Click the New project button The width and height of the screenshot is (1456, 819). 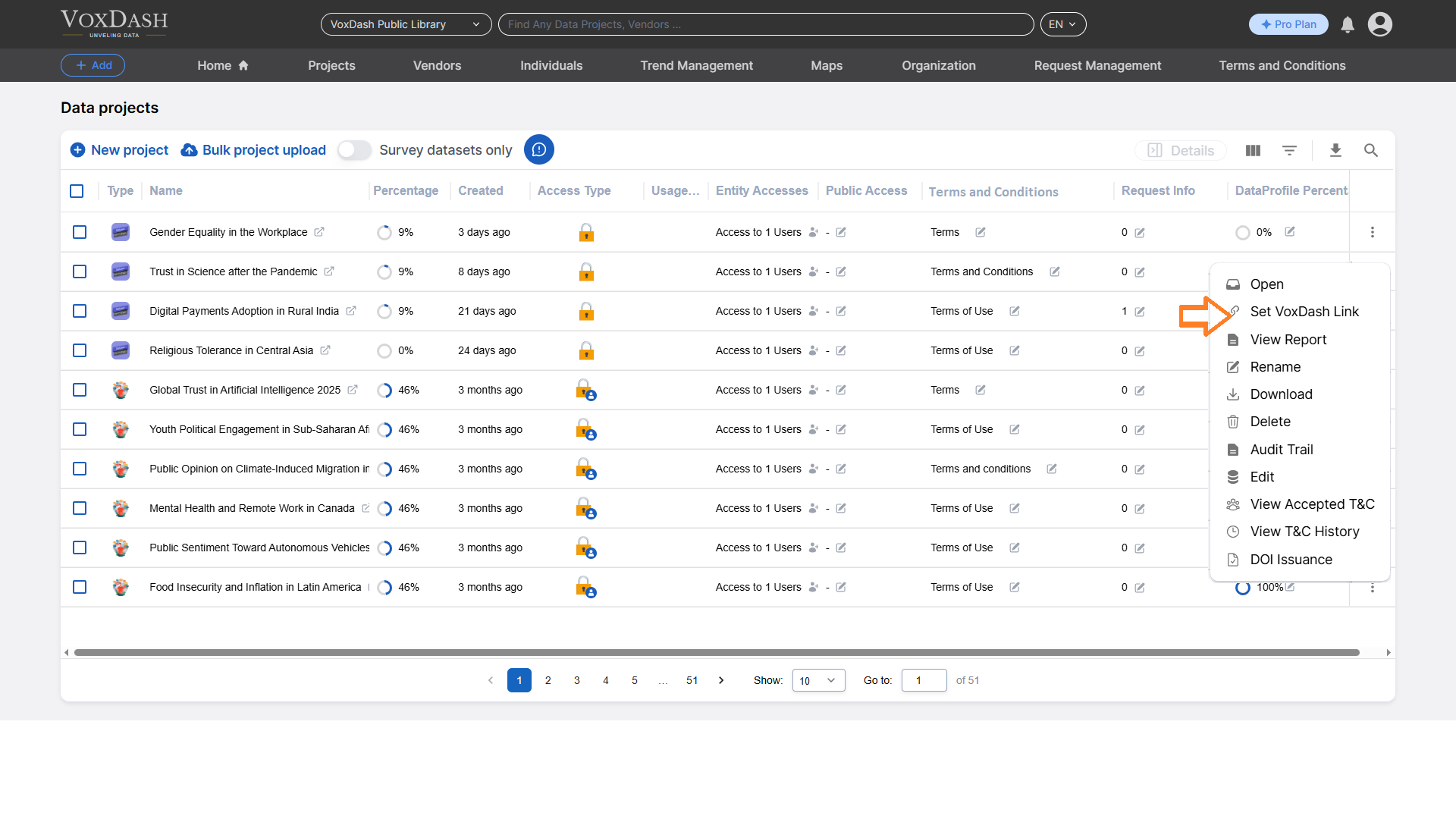coord(118,150)
